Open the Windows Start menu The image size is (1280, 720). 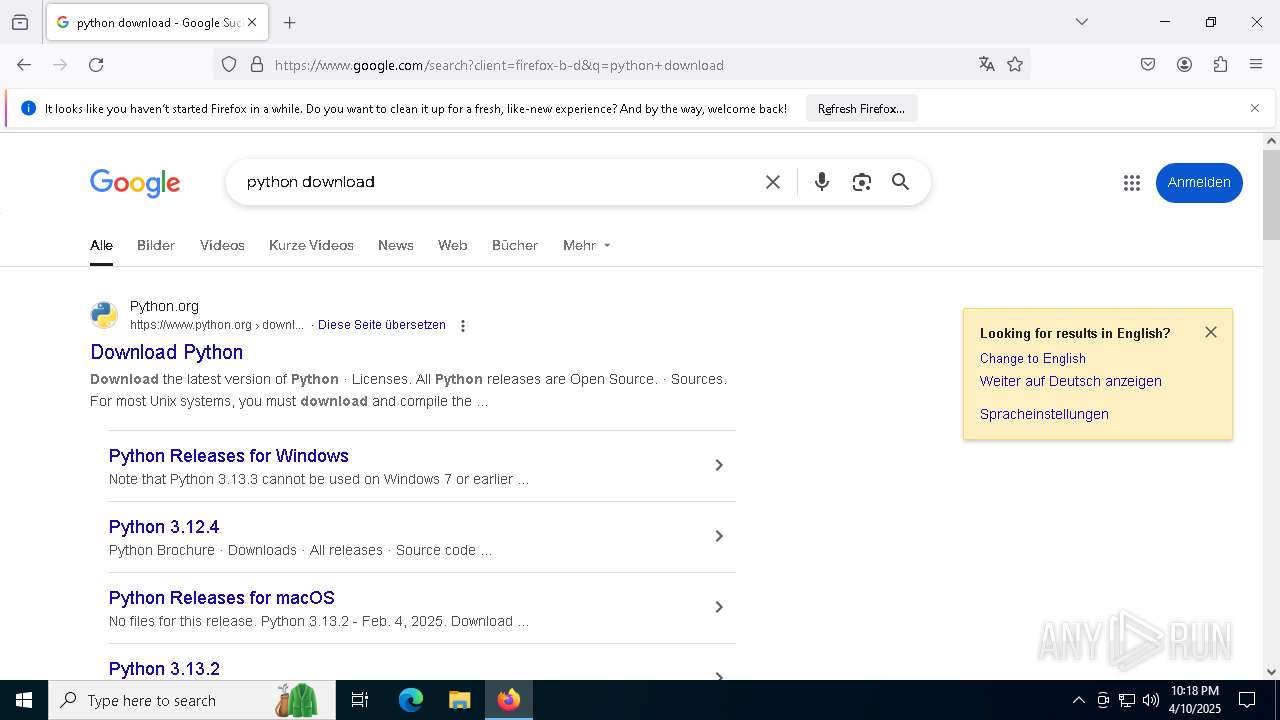(24, 700)
